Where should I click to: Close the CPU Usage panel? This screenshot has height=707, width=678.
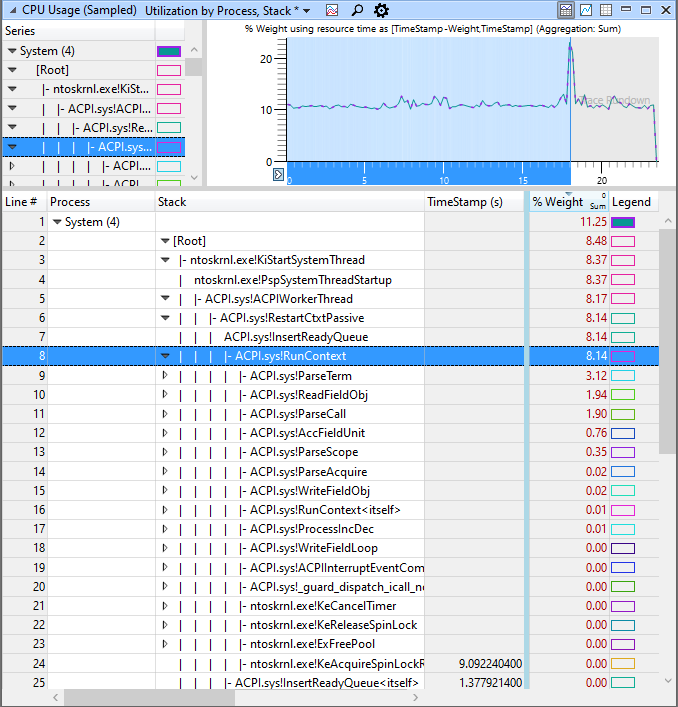pos(666,10)
